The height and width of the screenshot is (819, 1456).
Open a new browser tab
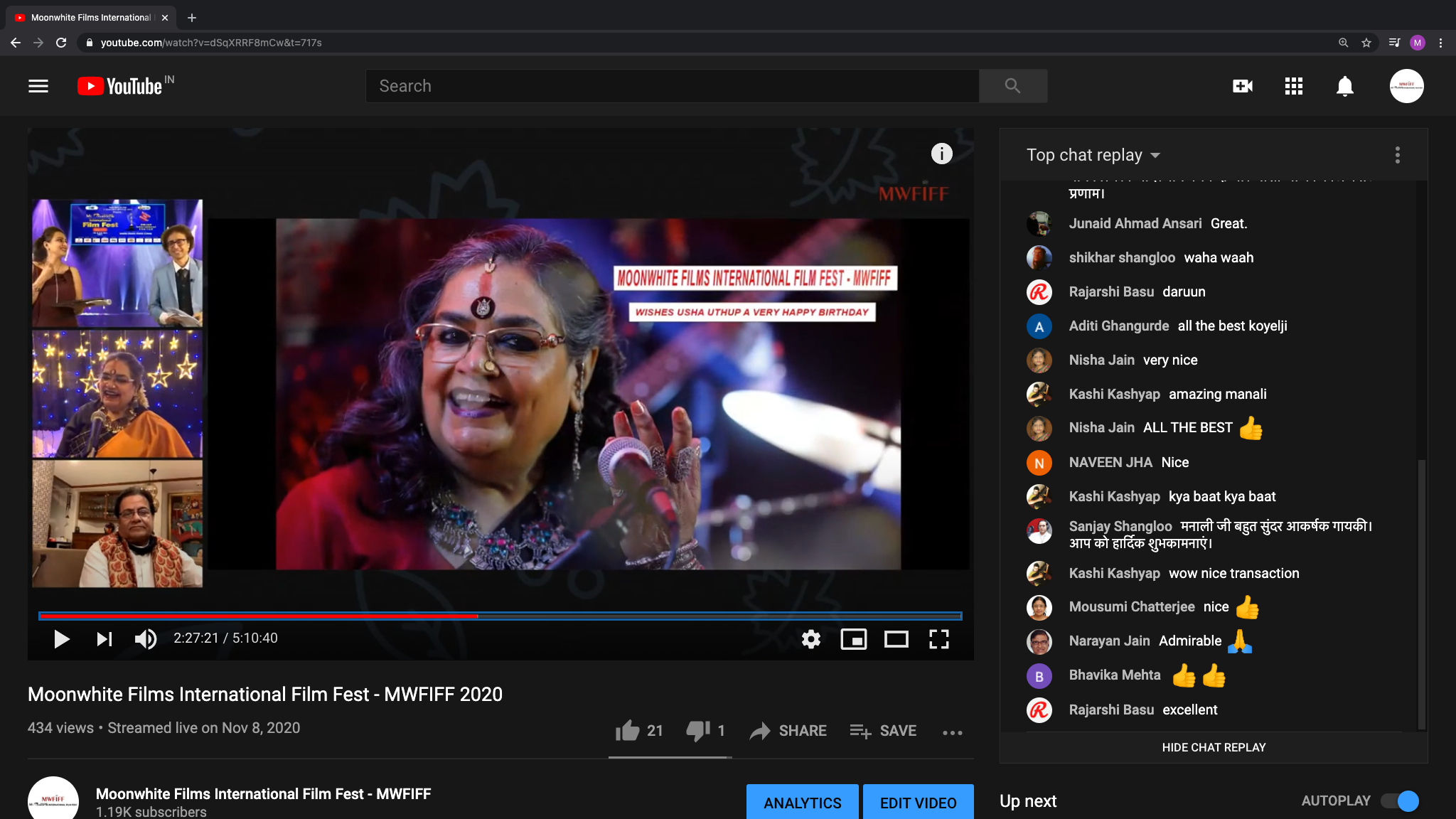pyautogui.click(x=191, y=18)
